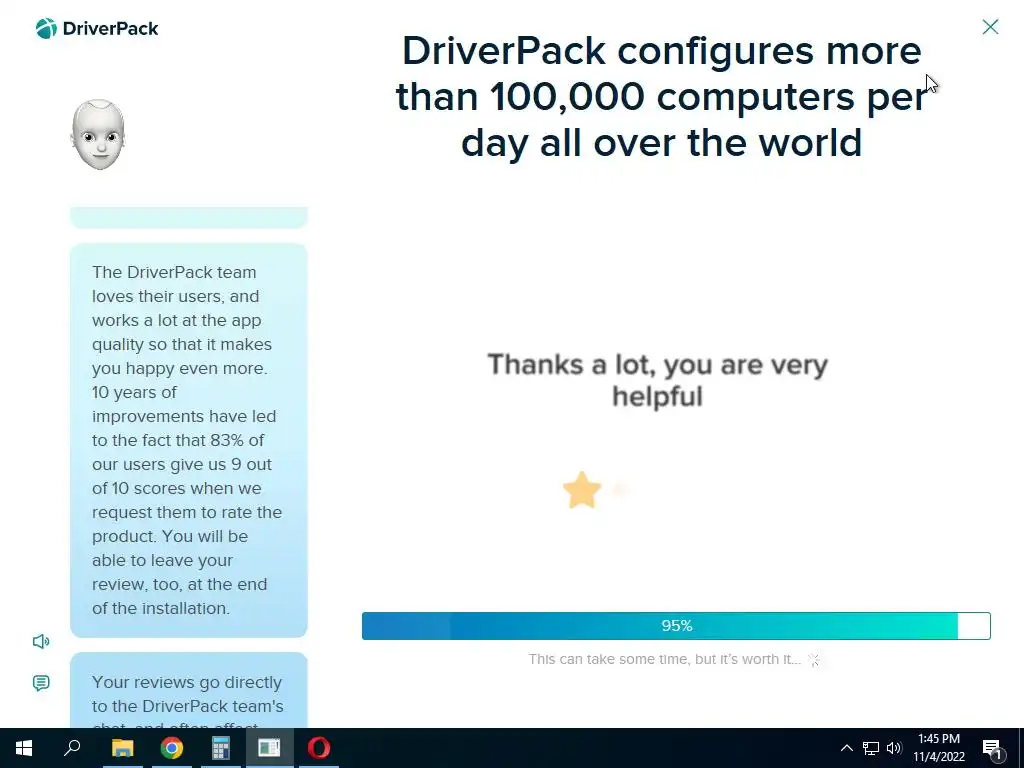The width and height of the screenshot is (1024, 768).
Task: Click the 95% installation progress bar
Action: point(676,626)
